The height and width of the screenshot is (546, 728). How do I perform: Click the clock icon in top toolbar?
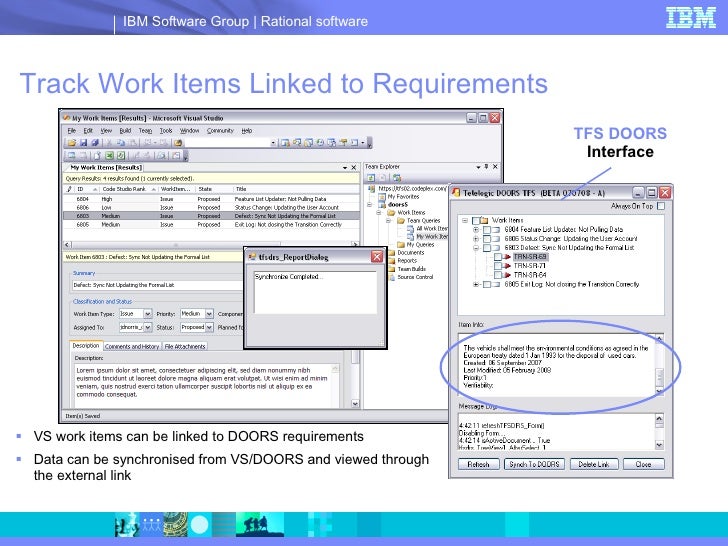(x=320, y=143)
